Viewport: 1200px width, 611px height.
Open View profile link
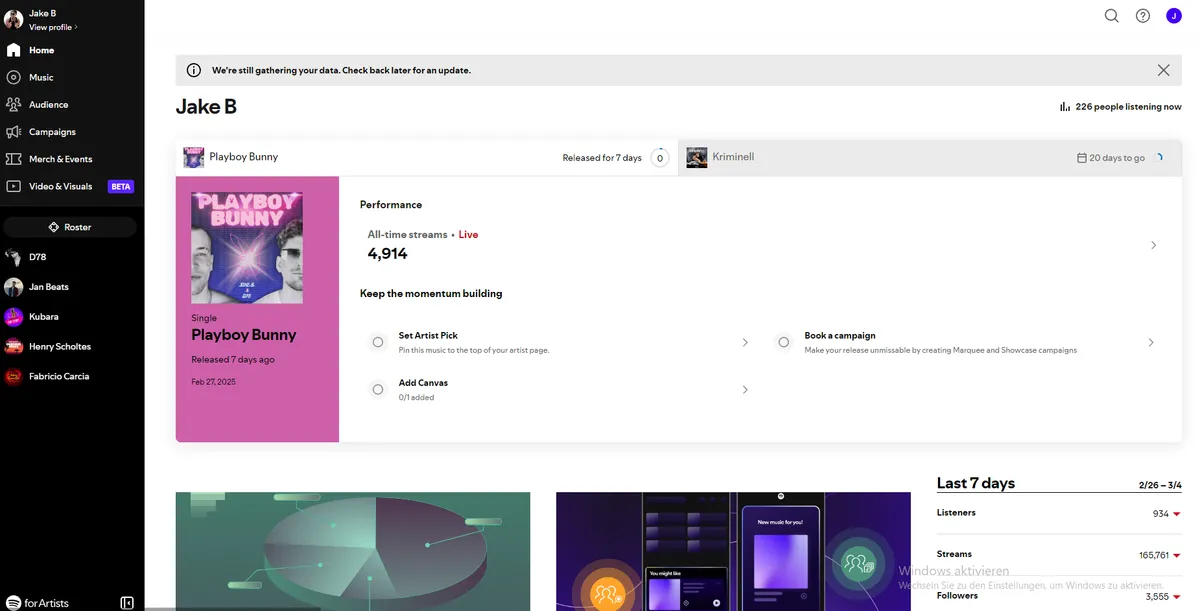pos(53,27)
